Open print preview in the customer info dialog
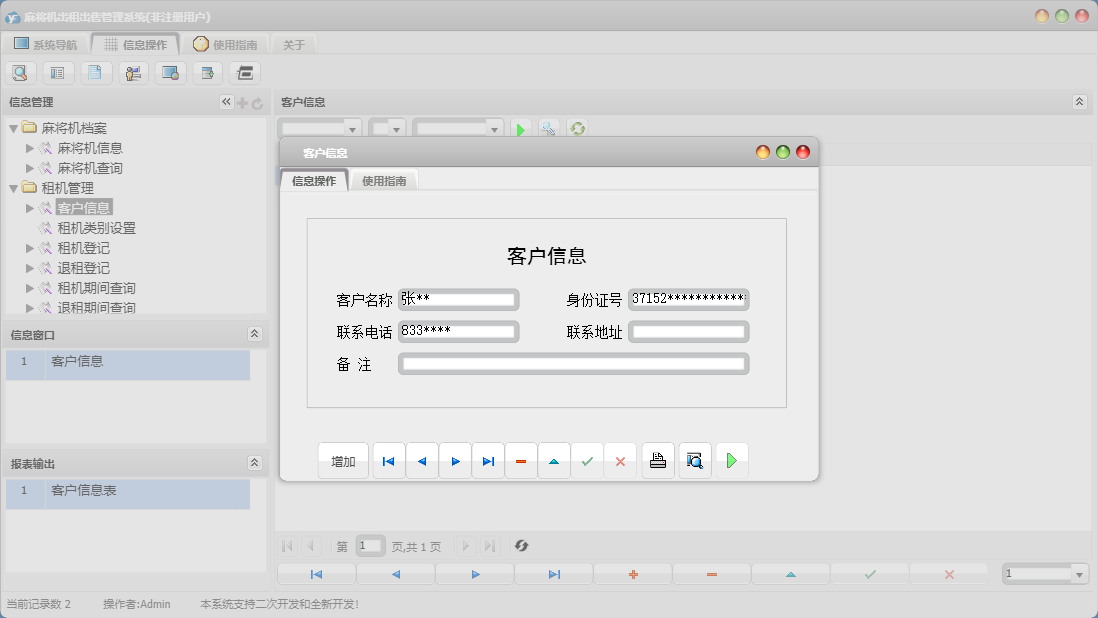The height and width of the screenshot is (618, 1098). point(695,460)
